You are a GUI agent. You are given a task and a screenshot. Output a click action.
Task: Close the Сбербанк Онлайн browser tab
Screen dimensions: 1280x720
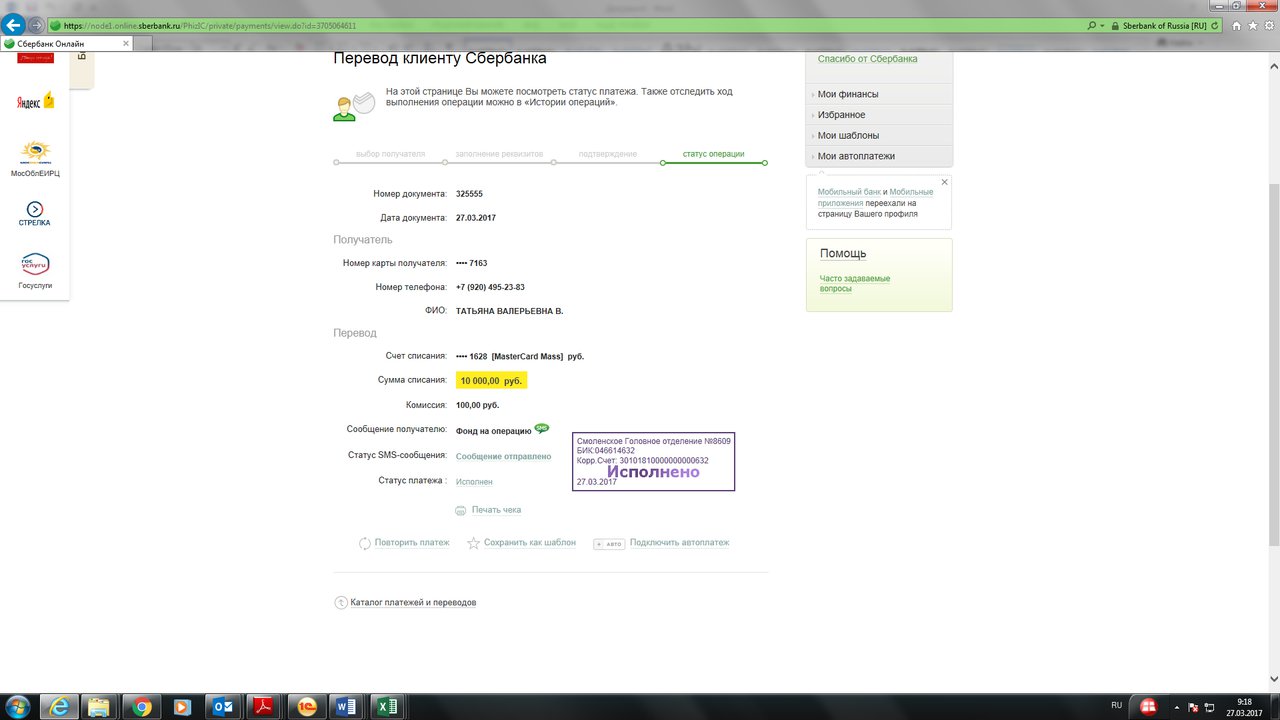pyautogui.click(x=126, y=44)
